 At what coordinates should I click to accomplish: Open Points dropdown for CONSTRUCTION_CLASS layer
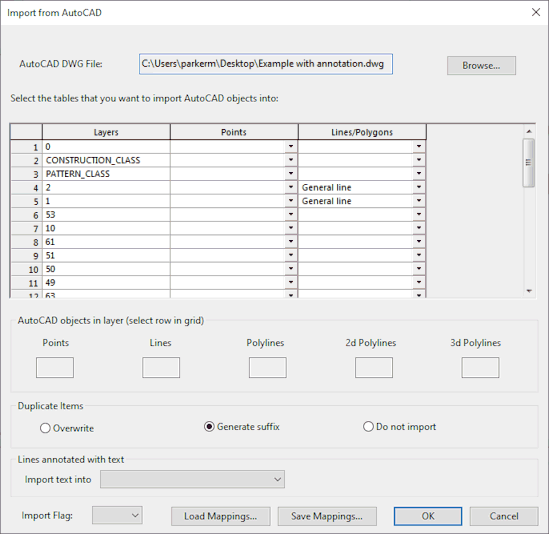coord(291,160)
